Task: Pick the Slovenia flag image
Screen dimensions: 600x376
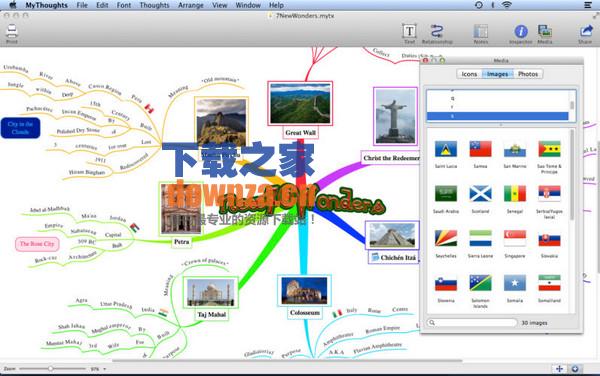Action: pyautogui.click(x=446, y=283)
